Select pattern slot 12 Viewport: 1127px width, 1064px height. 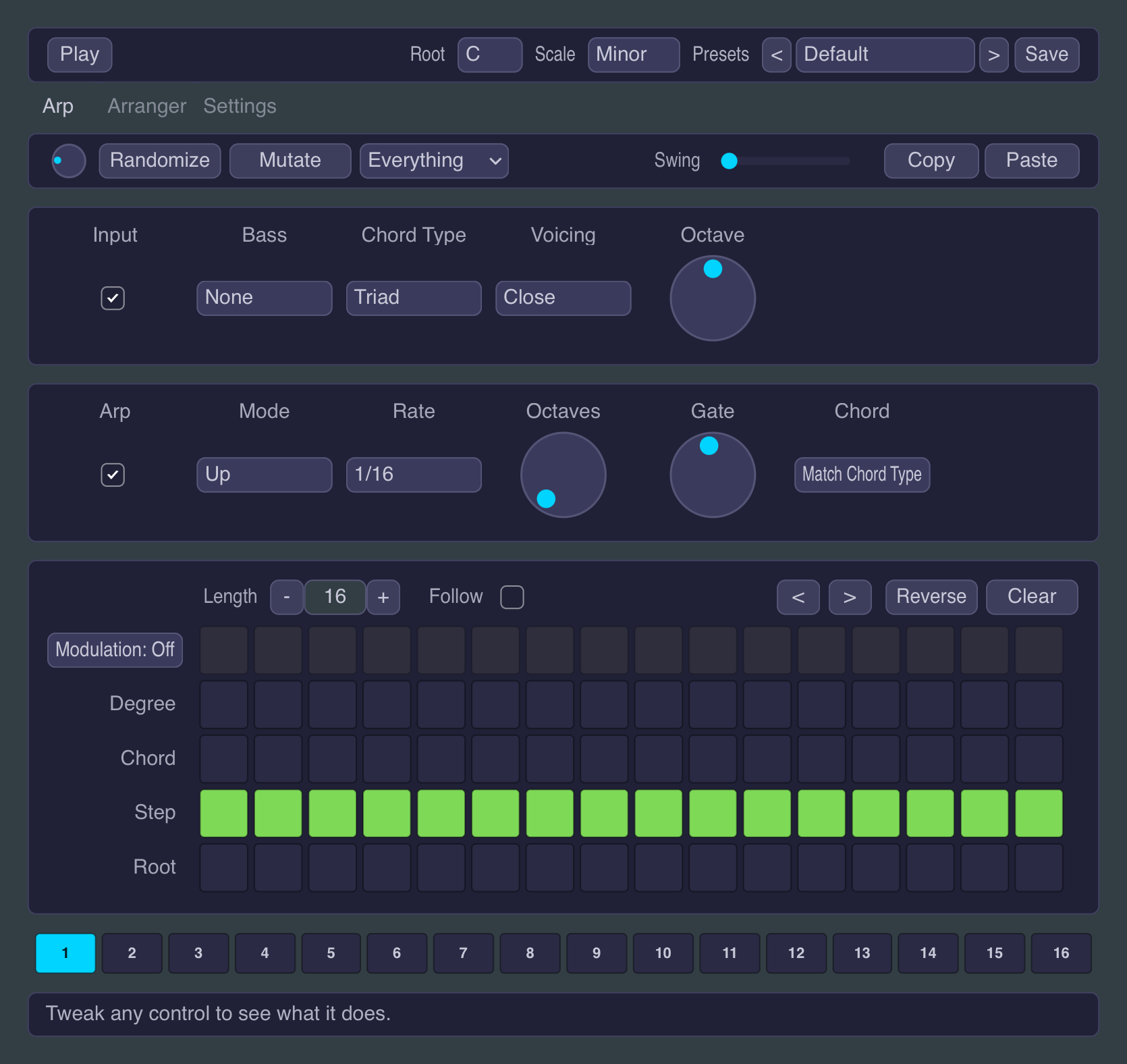point(796,953)
